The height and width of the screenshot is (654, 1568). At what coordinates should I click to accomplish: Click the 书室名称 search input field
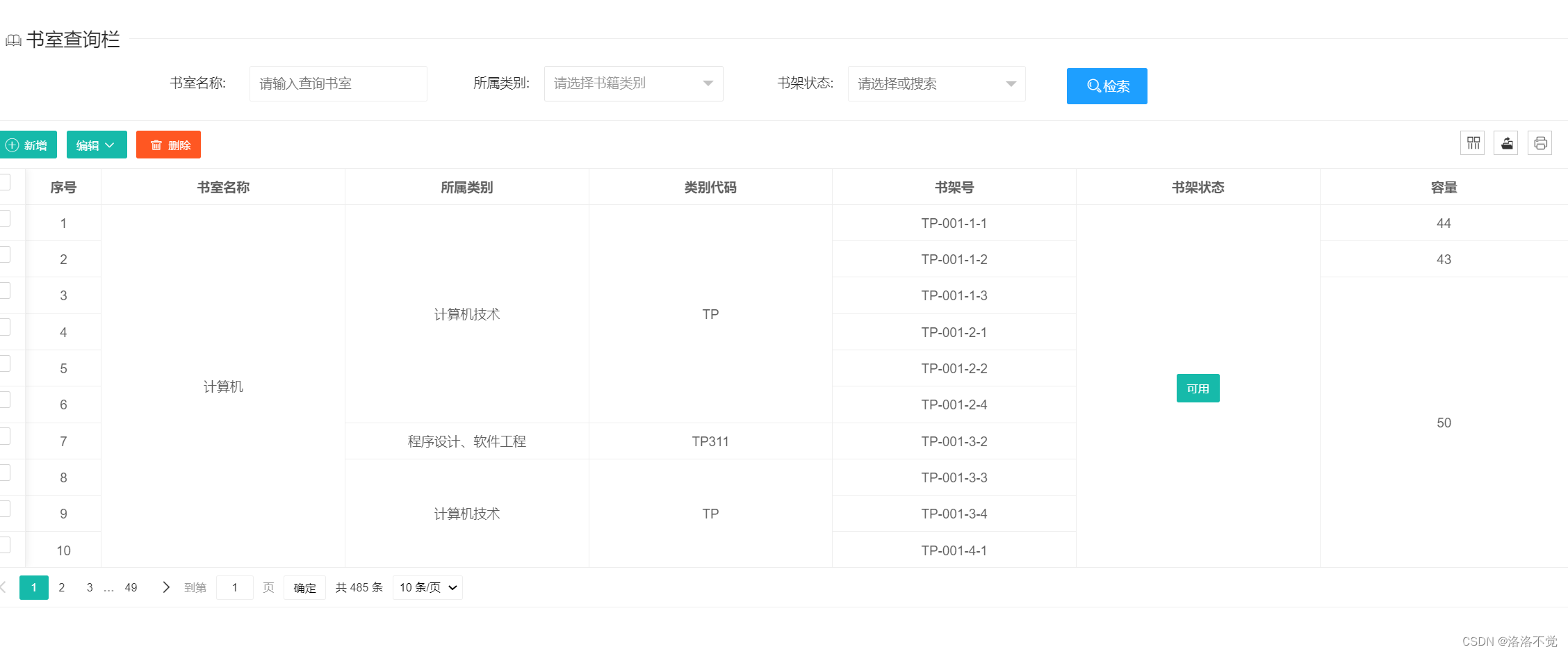(338, 83)
